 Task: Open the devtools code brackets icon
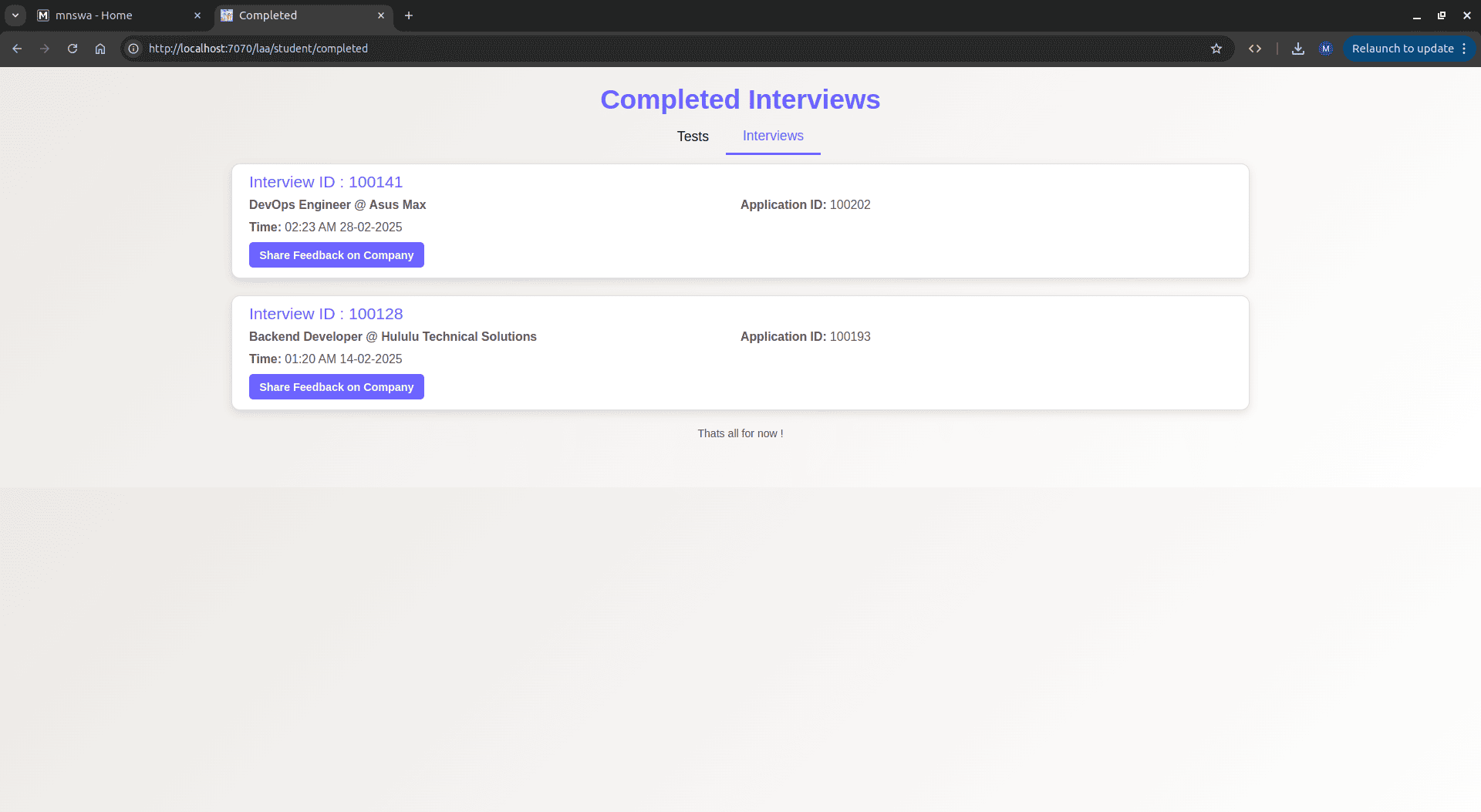(1255, 49)
